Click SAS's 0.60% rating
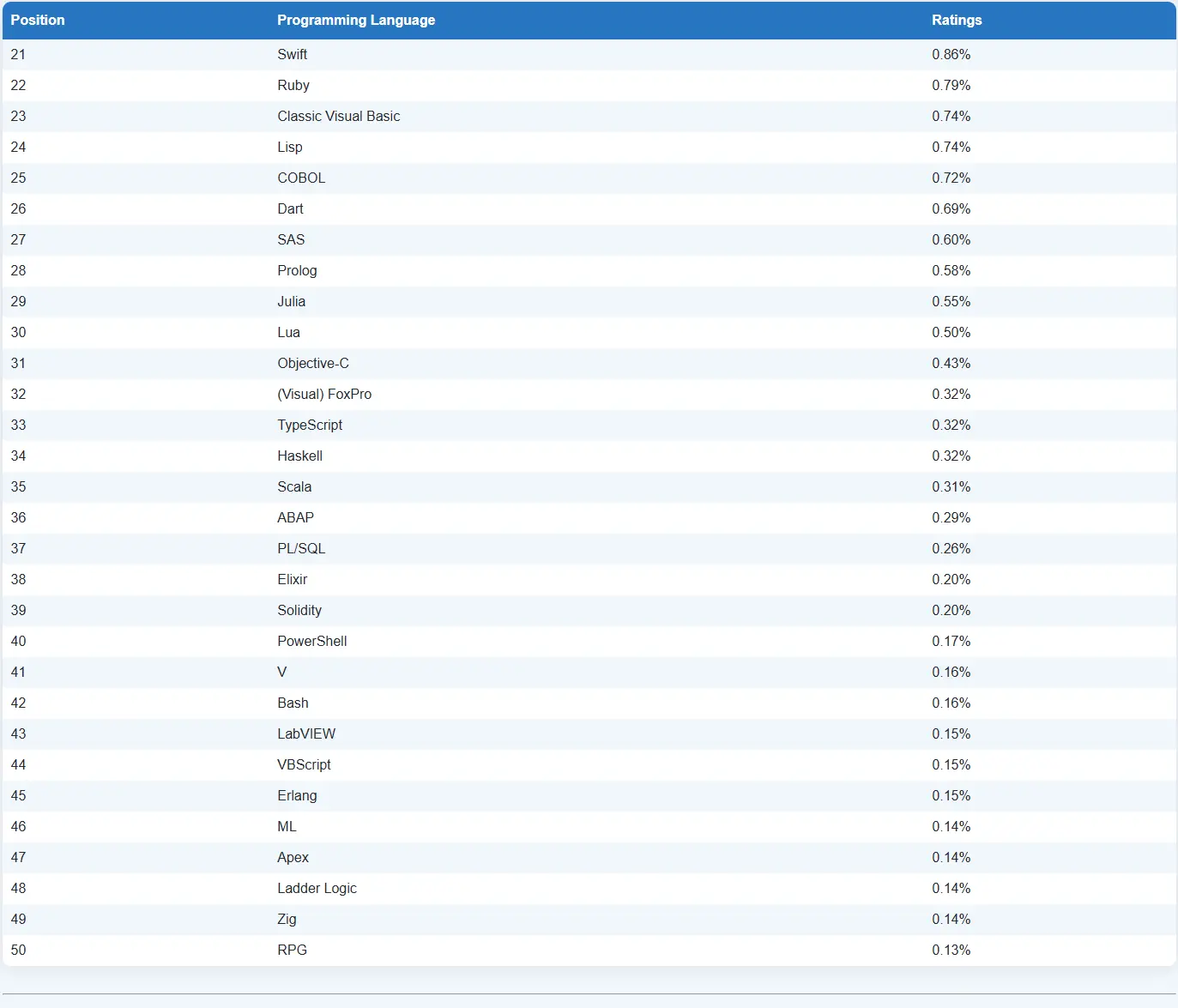Screen dimensions: 1178x1008 click(x=951, y=239)
